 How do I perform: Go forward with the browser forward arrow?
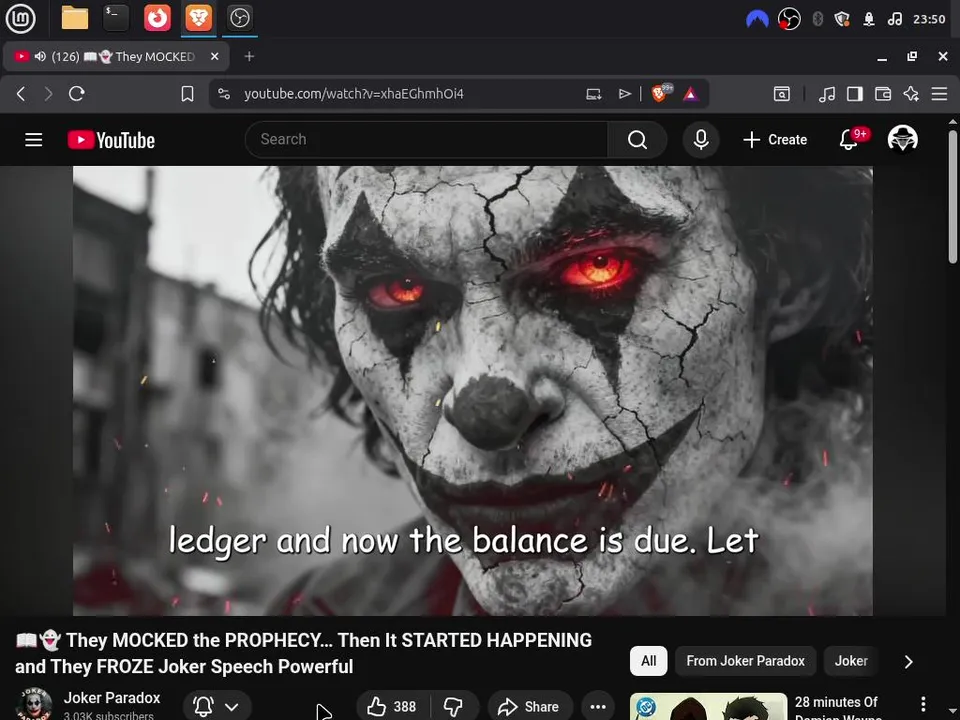click(48, 94)
